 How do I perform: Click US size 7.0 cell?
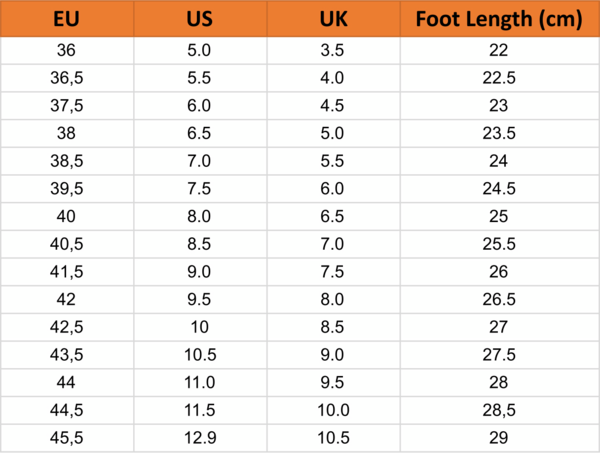[199, 161]
